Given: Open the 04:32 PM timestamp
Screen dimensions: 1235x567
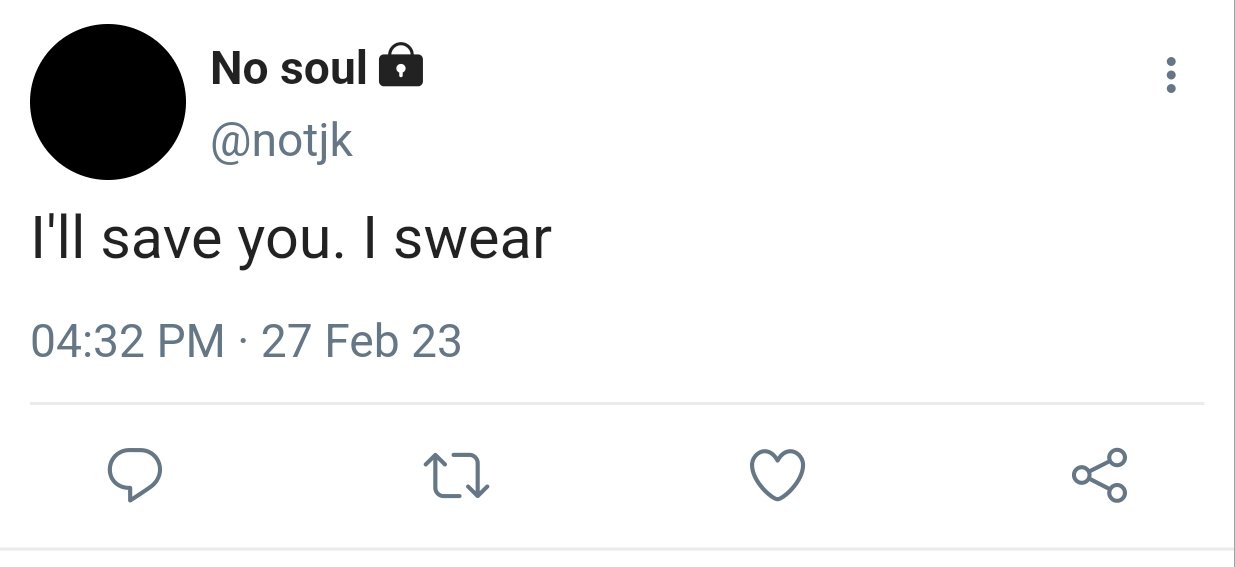Looking at the screenshot, I should 128,342.
